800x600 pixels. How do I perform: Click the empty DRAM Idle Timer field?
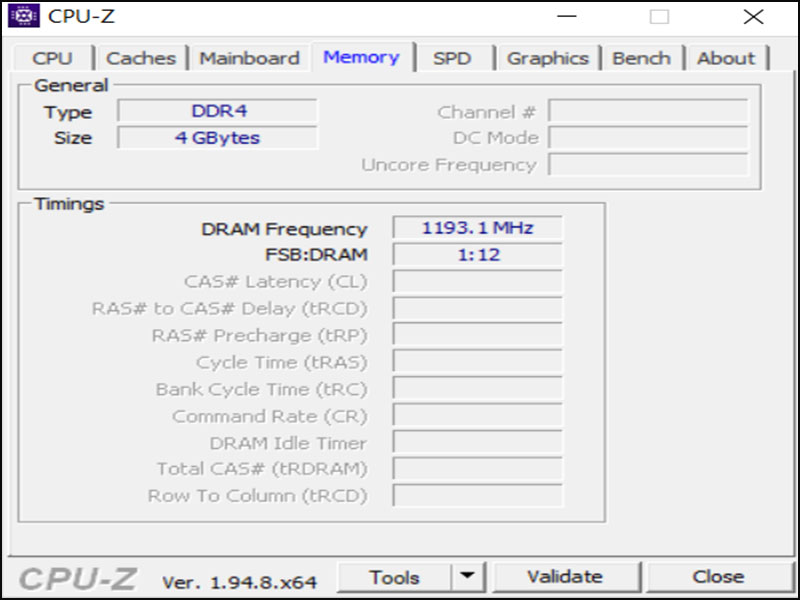pos(478,443)
